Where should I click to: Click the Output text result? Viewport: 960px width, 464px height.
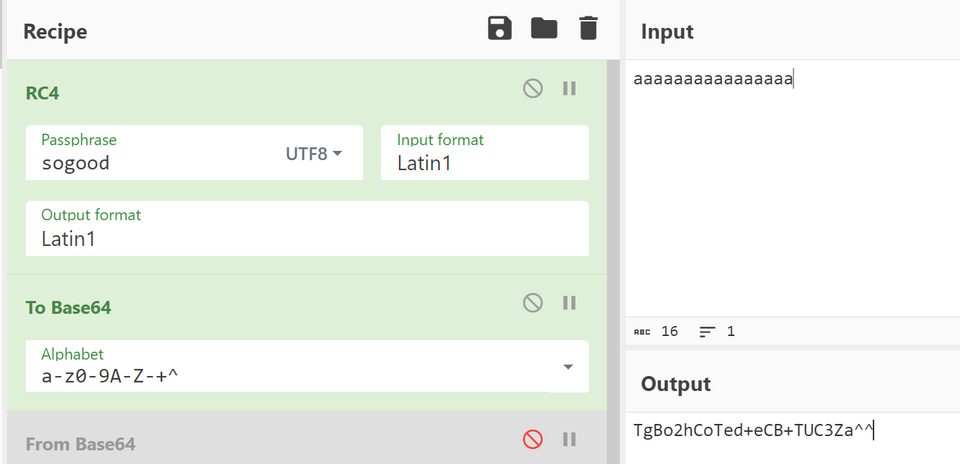coord(754,430)
